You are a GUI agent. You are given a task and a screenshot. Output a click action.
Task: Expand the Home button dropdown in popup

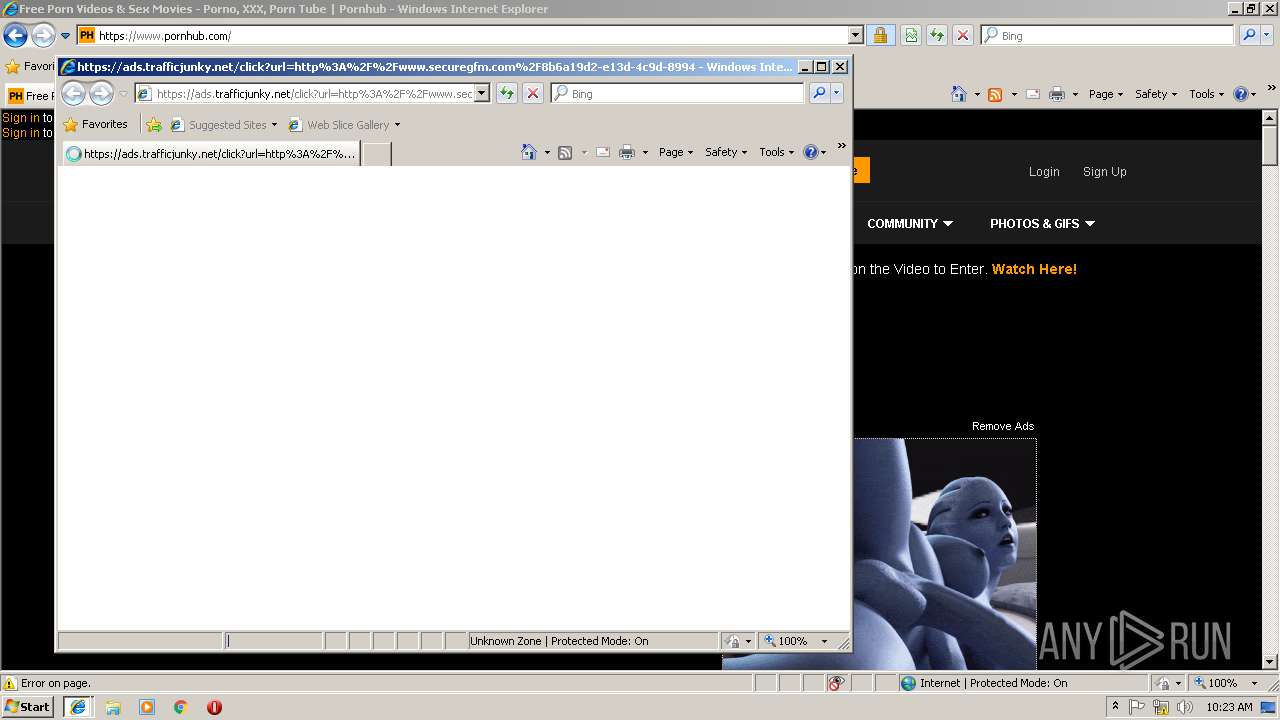(x=547, y=152)
